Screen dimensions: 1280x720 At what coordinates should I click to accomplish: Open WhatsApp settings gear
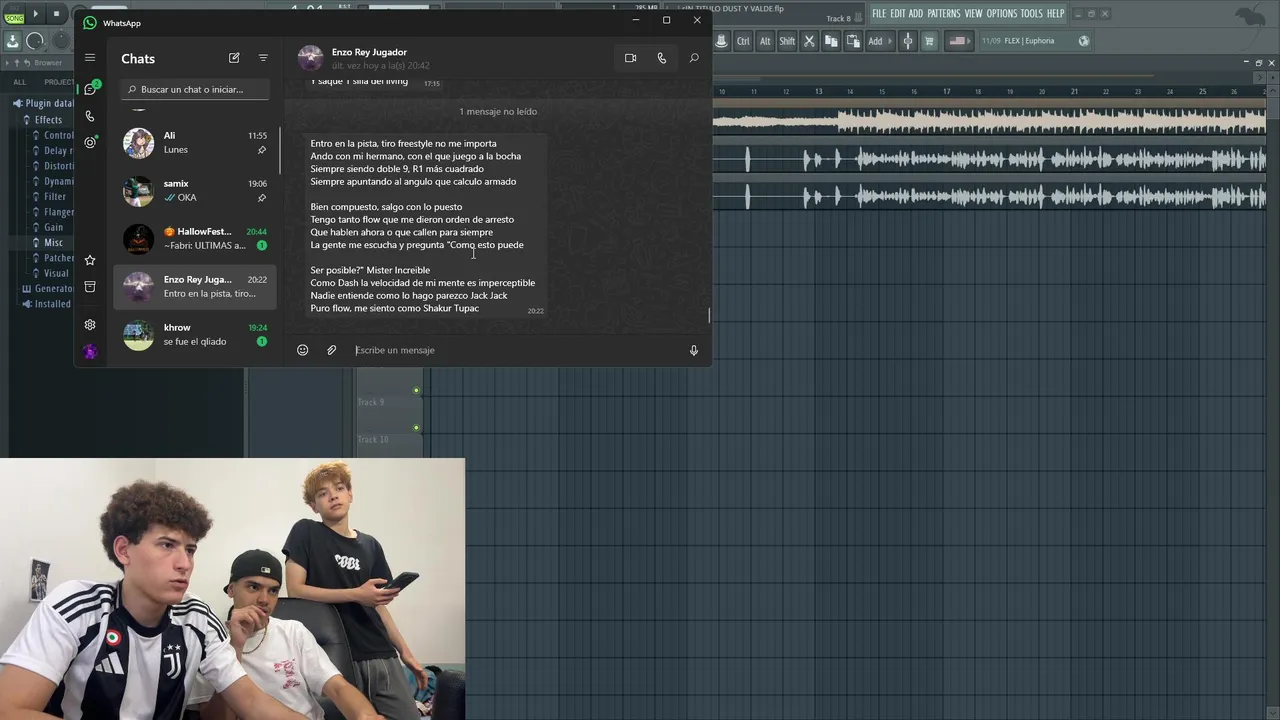pyautogui.click(x=90, y=325)
